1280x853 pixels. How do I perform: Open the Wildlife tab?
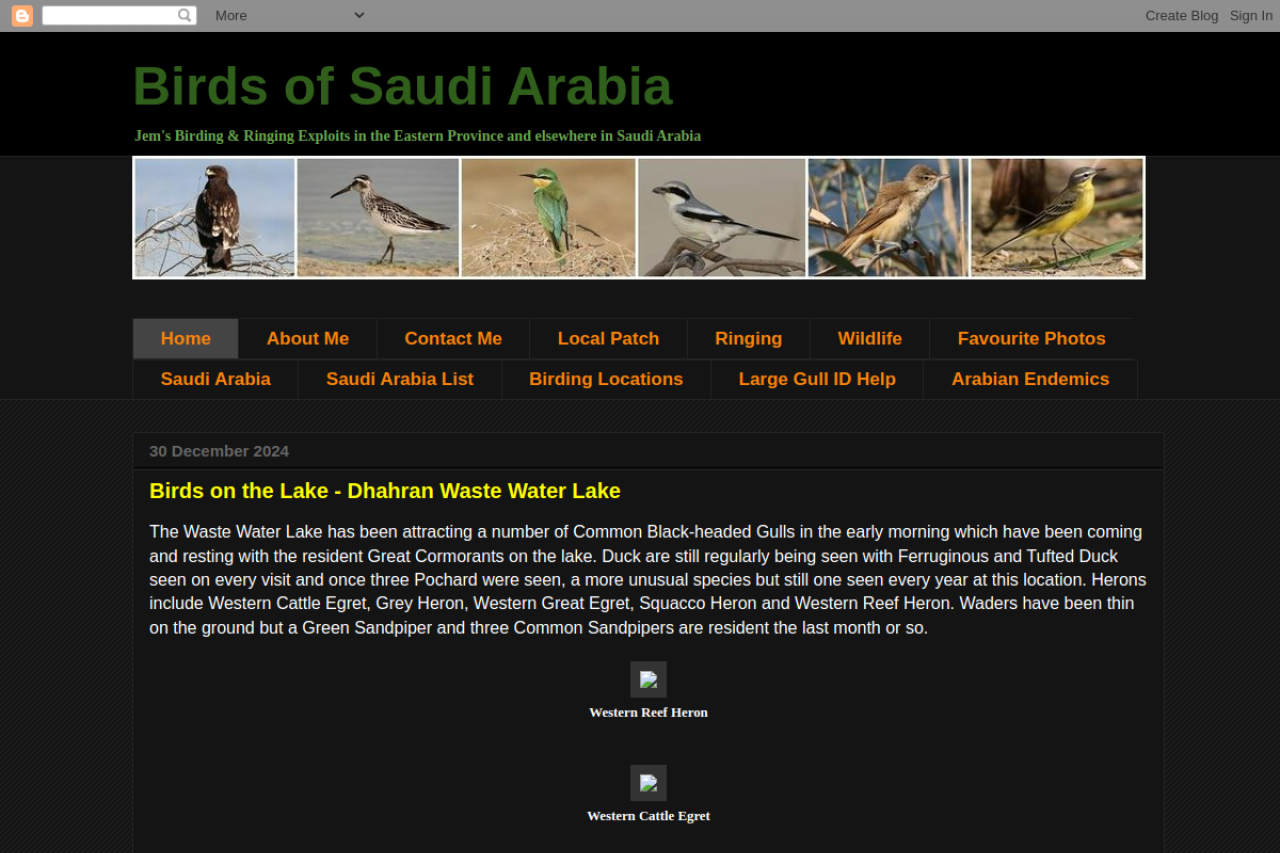pos(870,339)
